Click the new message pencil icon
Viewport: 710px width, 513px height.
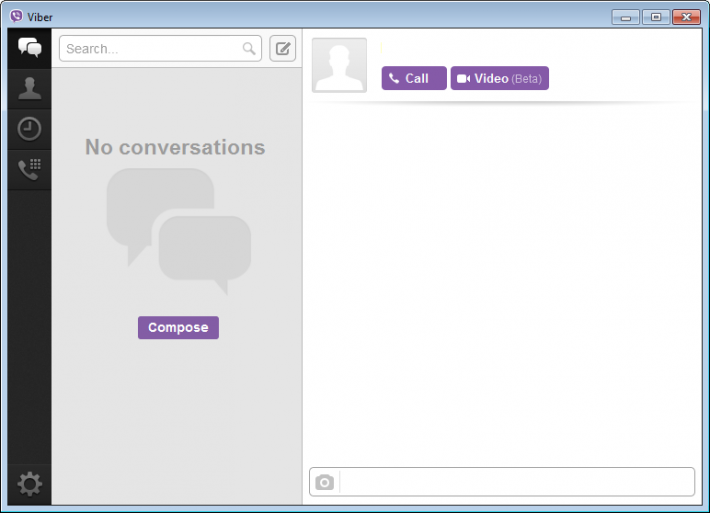pyautogui.click(x=283, y=48)
